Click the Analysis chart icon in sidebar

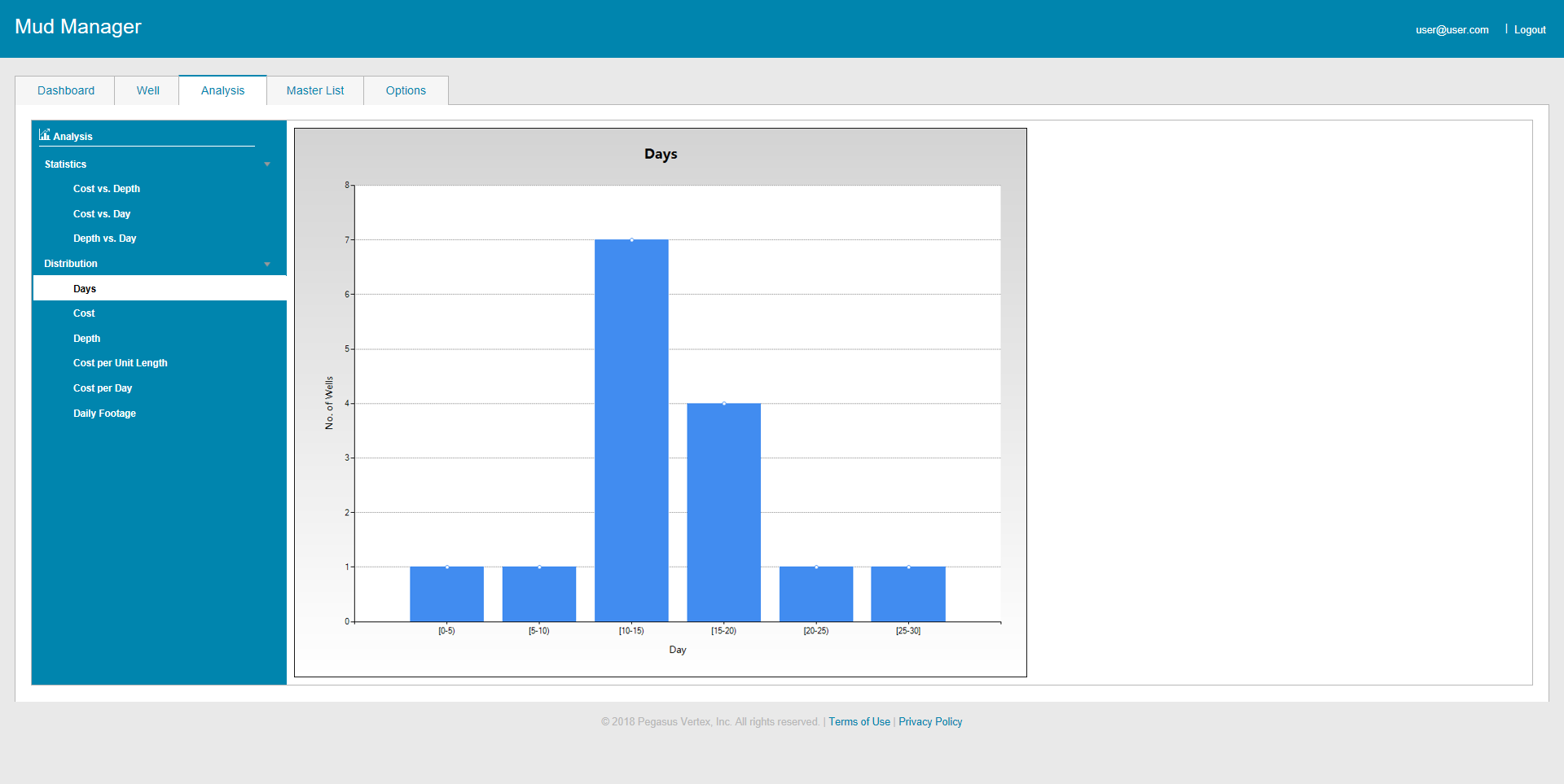(44, 135)
